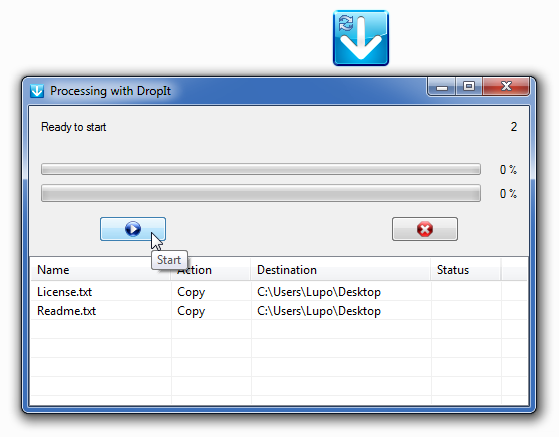Sort list by Destination column header
559x437 pixels.
340,270
